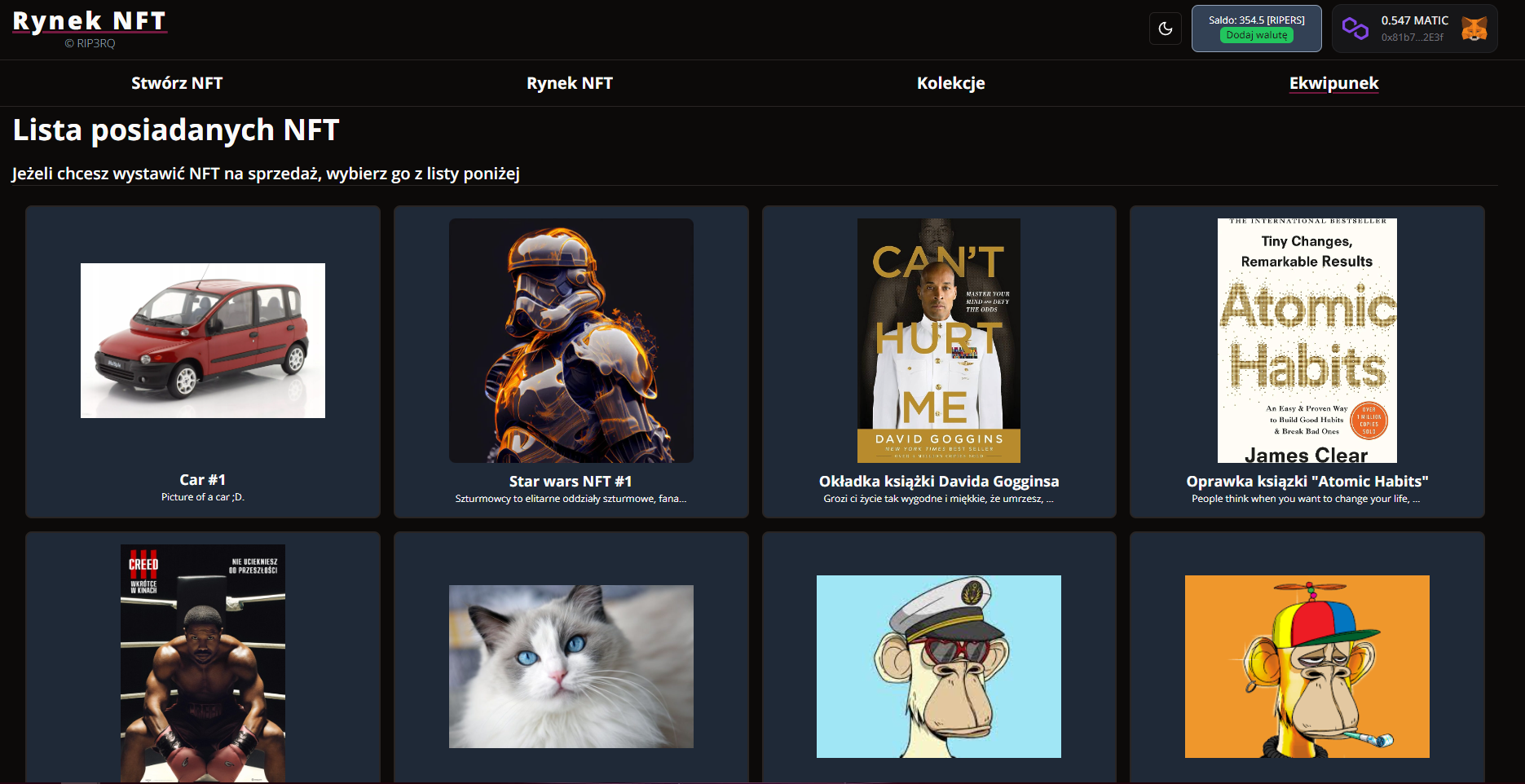Select the Atomic Habits book cover
This screenshot has height=784, width=1525.
tap(1307, 341)
